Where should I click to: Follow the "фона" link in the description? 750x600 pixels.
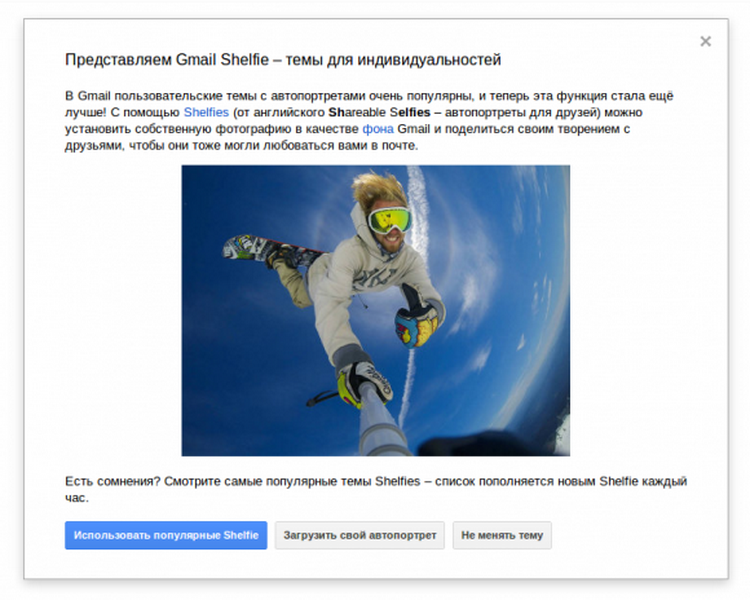pos(378,129)
